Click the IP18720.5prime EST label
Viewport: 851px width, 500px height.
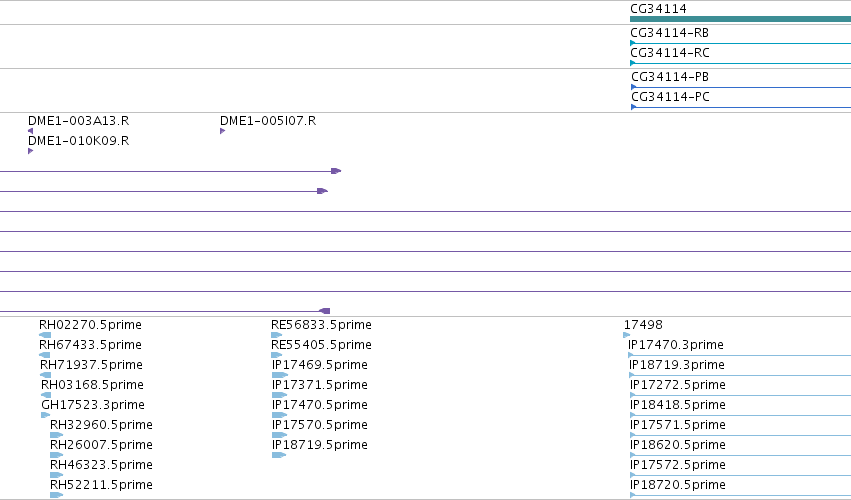click(678, 485)
